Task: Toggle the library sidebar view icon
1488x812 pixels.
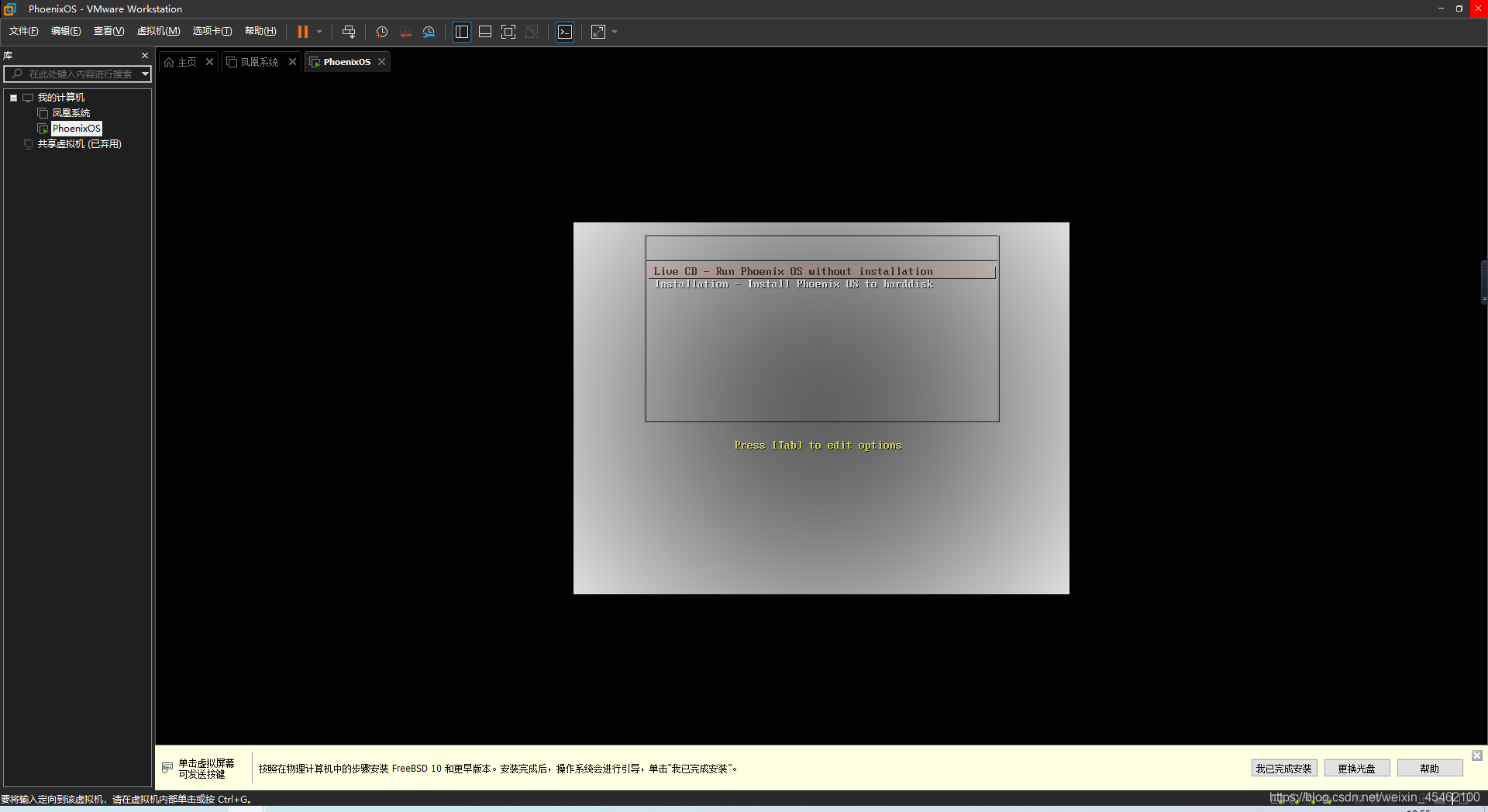Action: tap(462, 32)
